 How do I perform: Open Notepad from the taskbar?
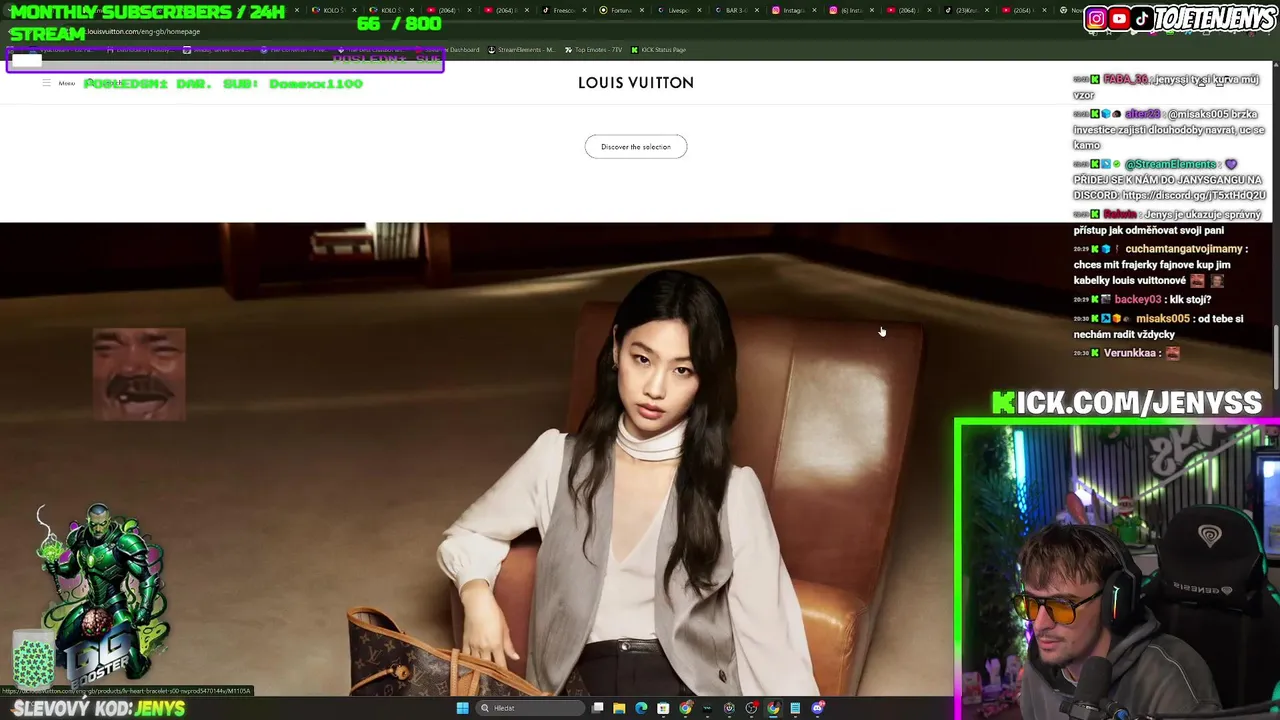[795, 708]
